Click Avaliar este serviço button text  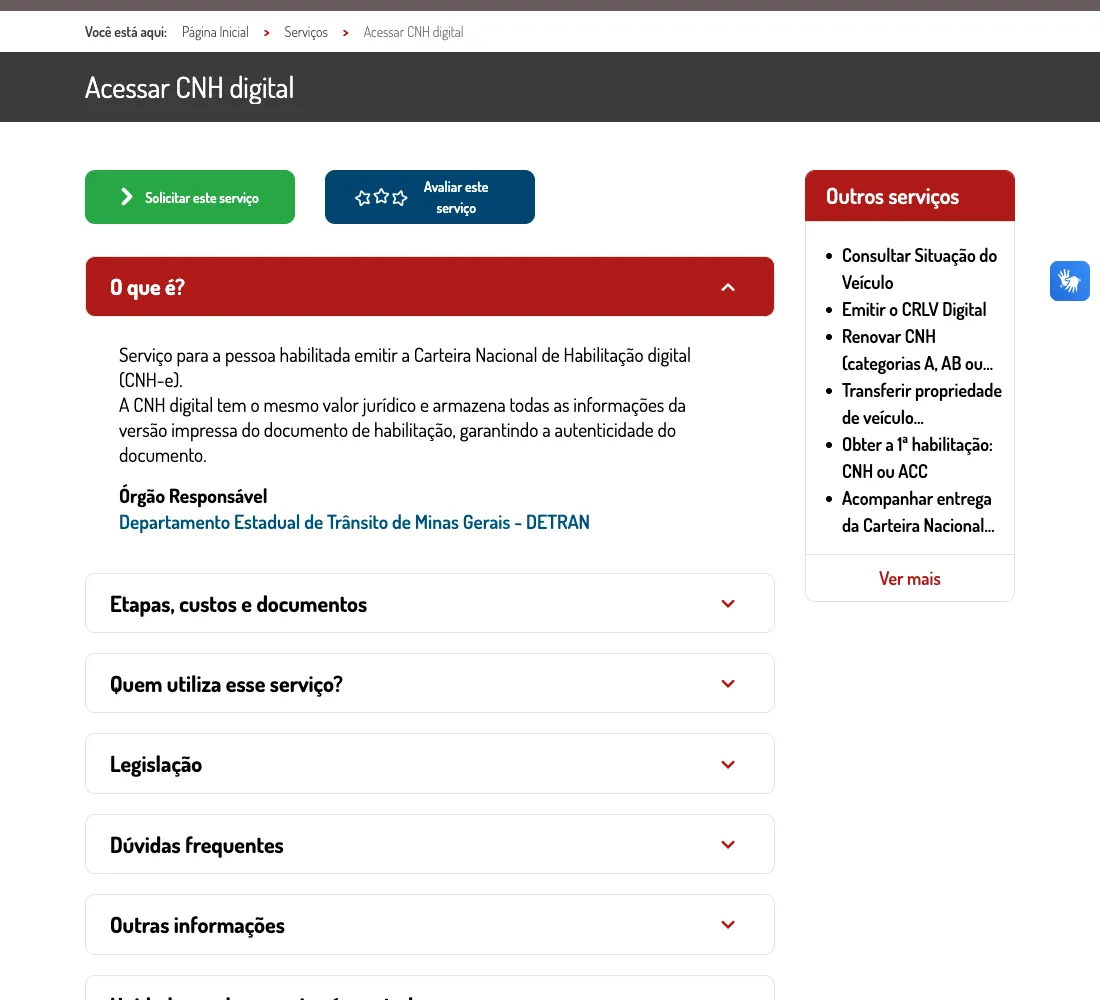point(456,197)
